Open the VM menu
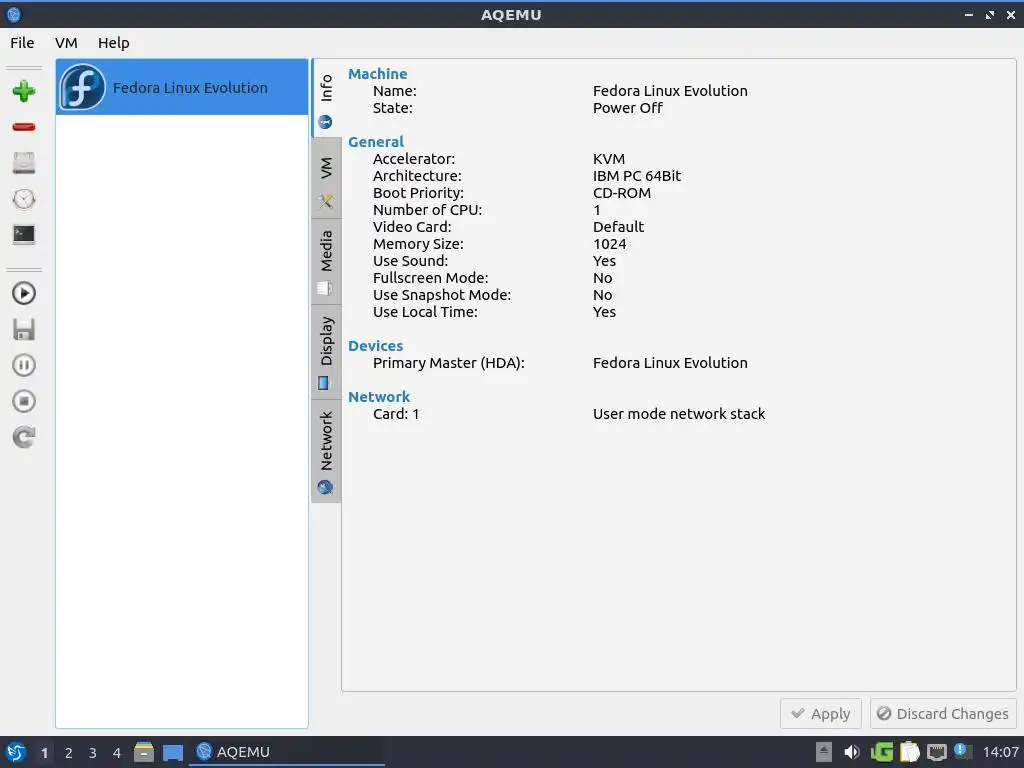This screenshot has height=768, width=1024. click(x=66, y=43)
